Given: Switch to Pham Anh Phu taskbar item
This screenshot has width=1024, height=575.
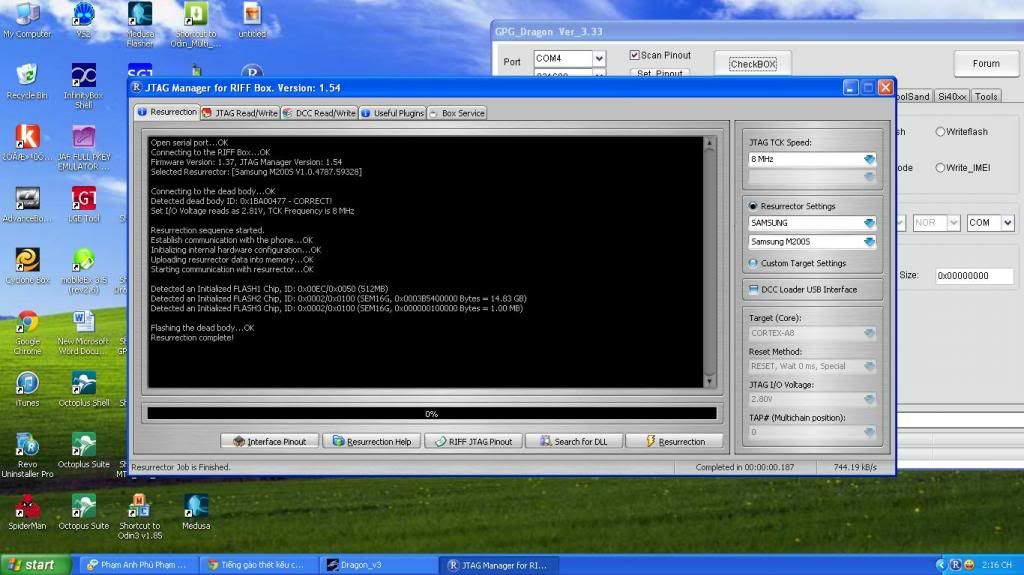Looking at the screenshot, I should click(x=138, y=565).
